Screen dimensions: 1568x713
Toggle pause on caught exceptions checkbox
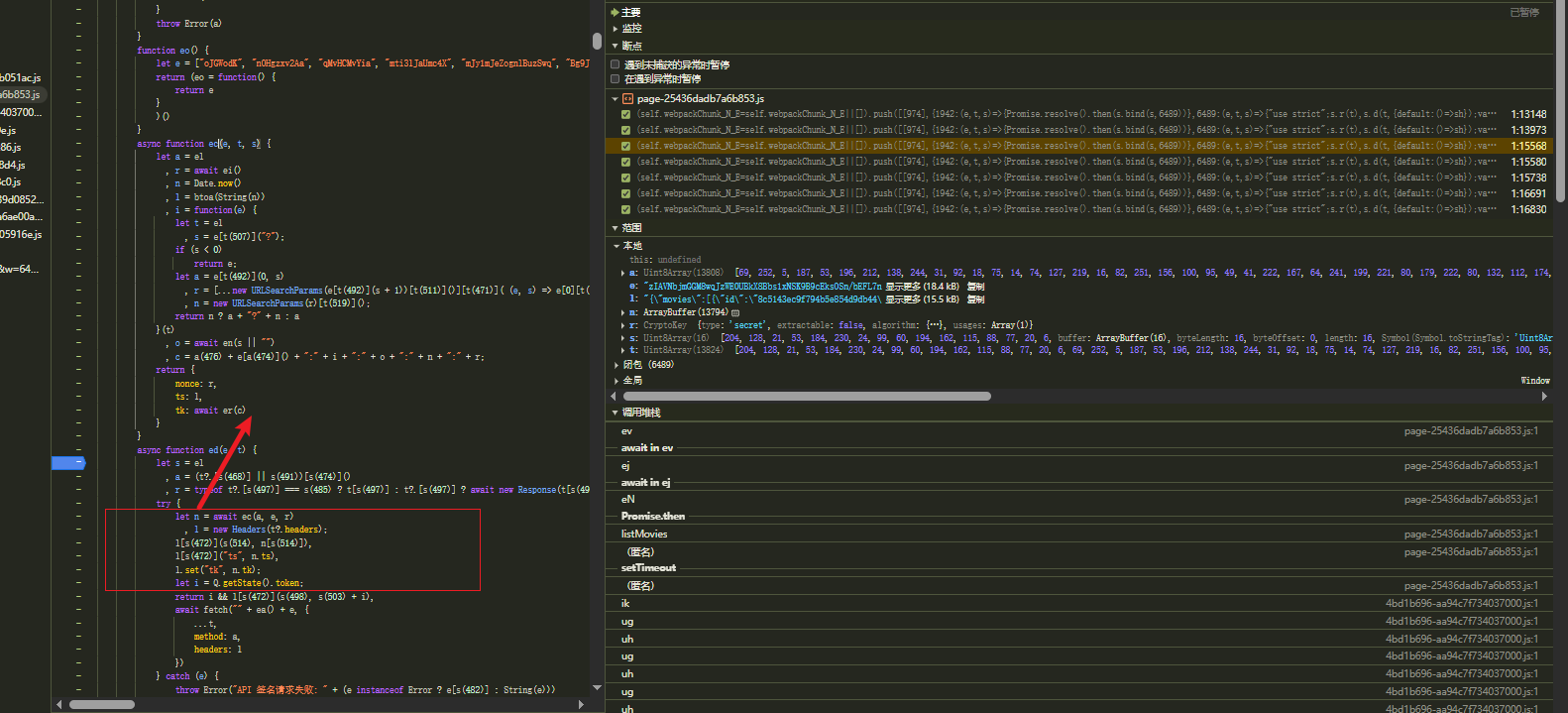point(616,78)
